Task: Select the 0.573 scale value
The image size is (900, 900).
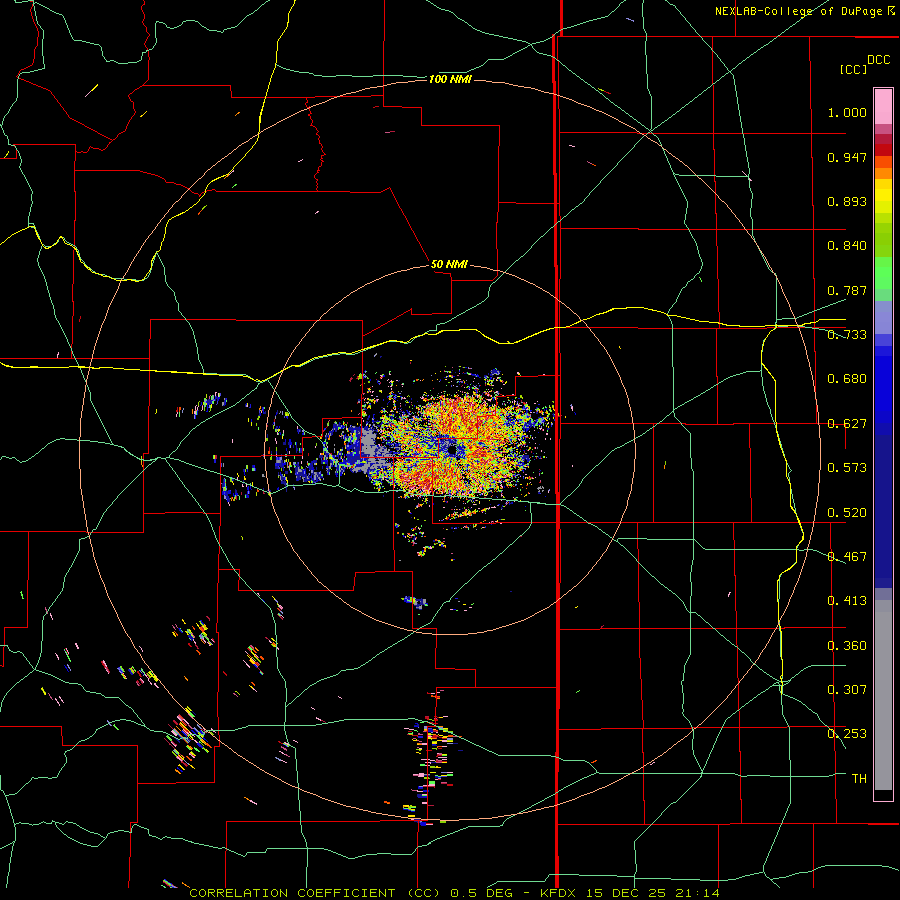Action: tap(847, 468)
